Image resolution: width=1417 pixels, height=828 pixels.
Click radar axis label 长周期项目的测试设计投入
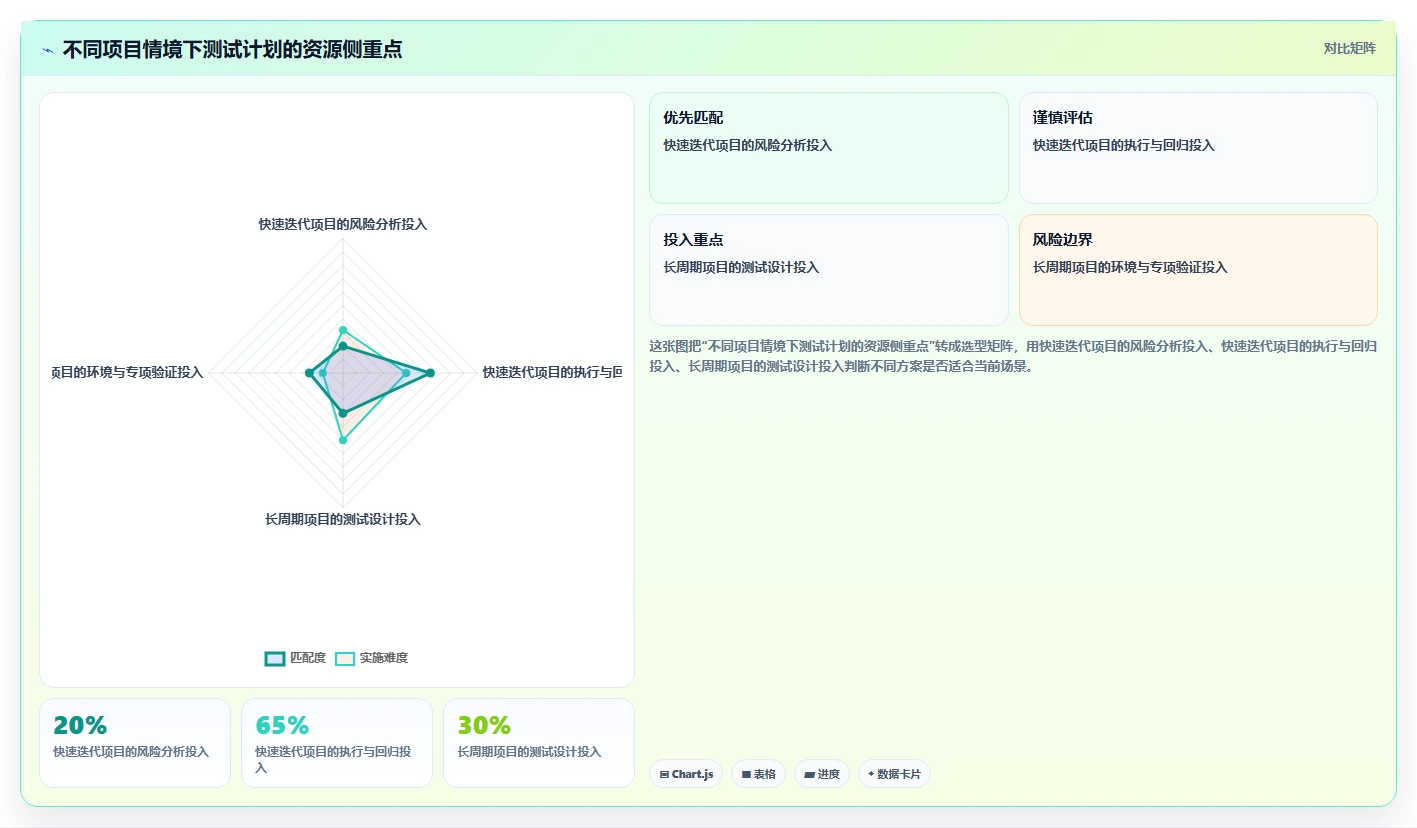(x=343, y=519)
